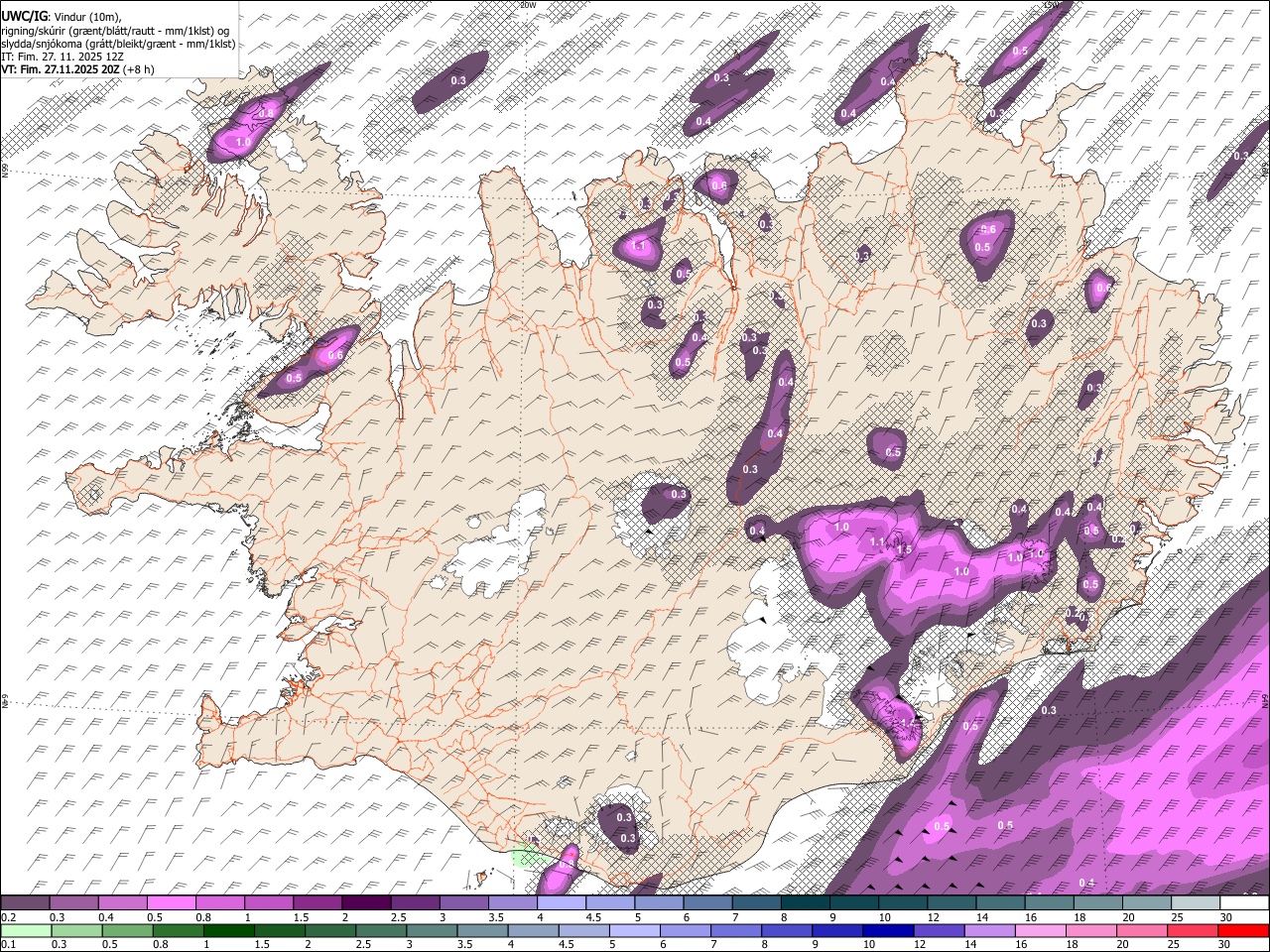Pick the upper-row legend swatch labeled 0.4
Image resolution: width=1270 pixels, height=952 pixels.
122,903
